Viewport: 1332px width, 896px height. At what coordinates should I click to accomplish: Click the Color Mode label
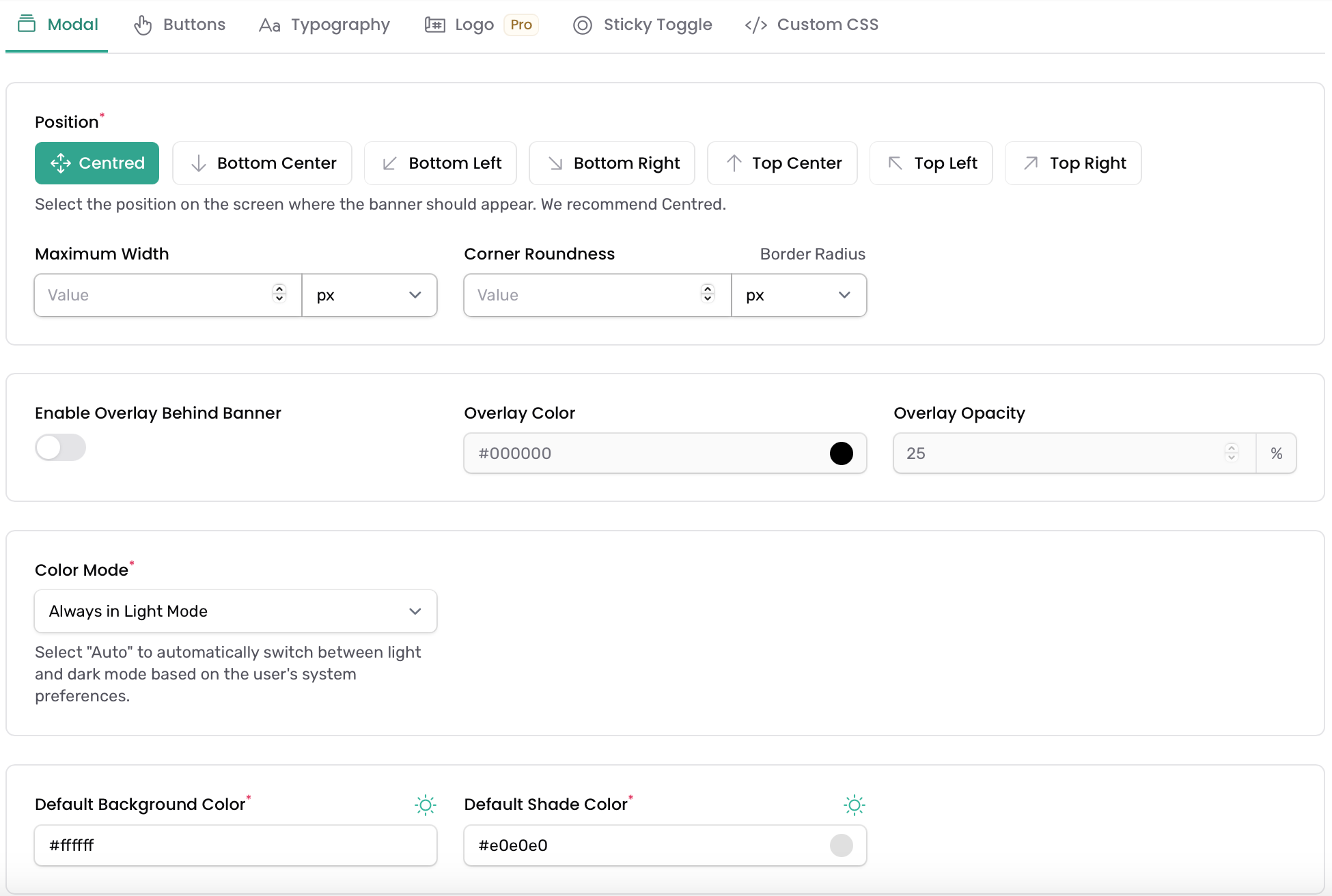pyautogui.click(x=81, y=570)
